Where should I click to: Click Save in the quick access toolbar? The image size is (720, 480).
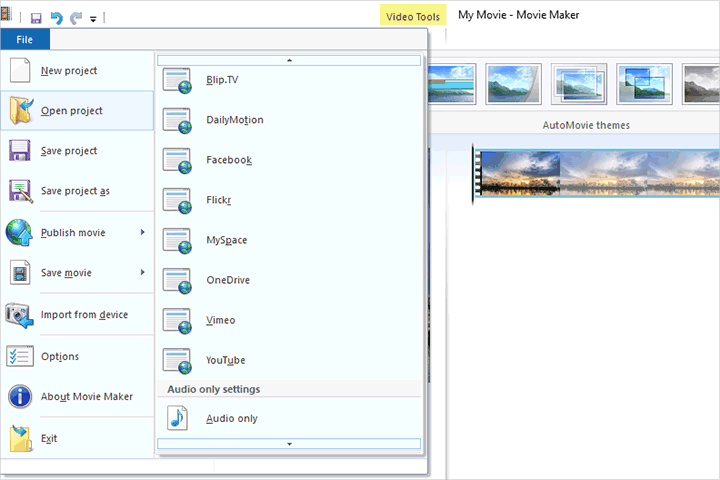coord(36,18)
